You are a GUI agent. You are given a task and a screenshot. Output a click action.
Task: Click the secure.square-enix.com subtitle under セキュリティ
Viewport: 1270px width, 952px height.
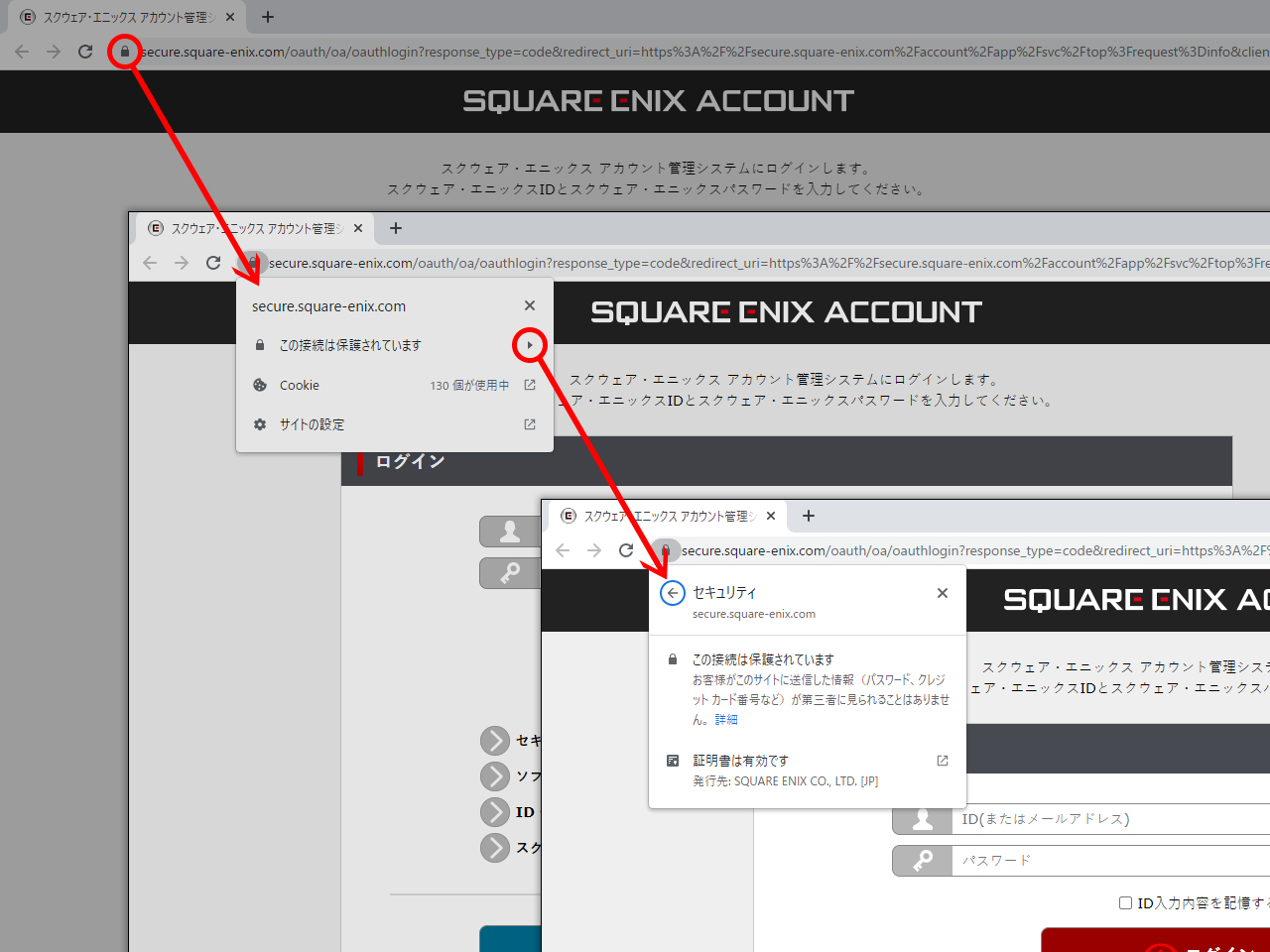[754, 615]
